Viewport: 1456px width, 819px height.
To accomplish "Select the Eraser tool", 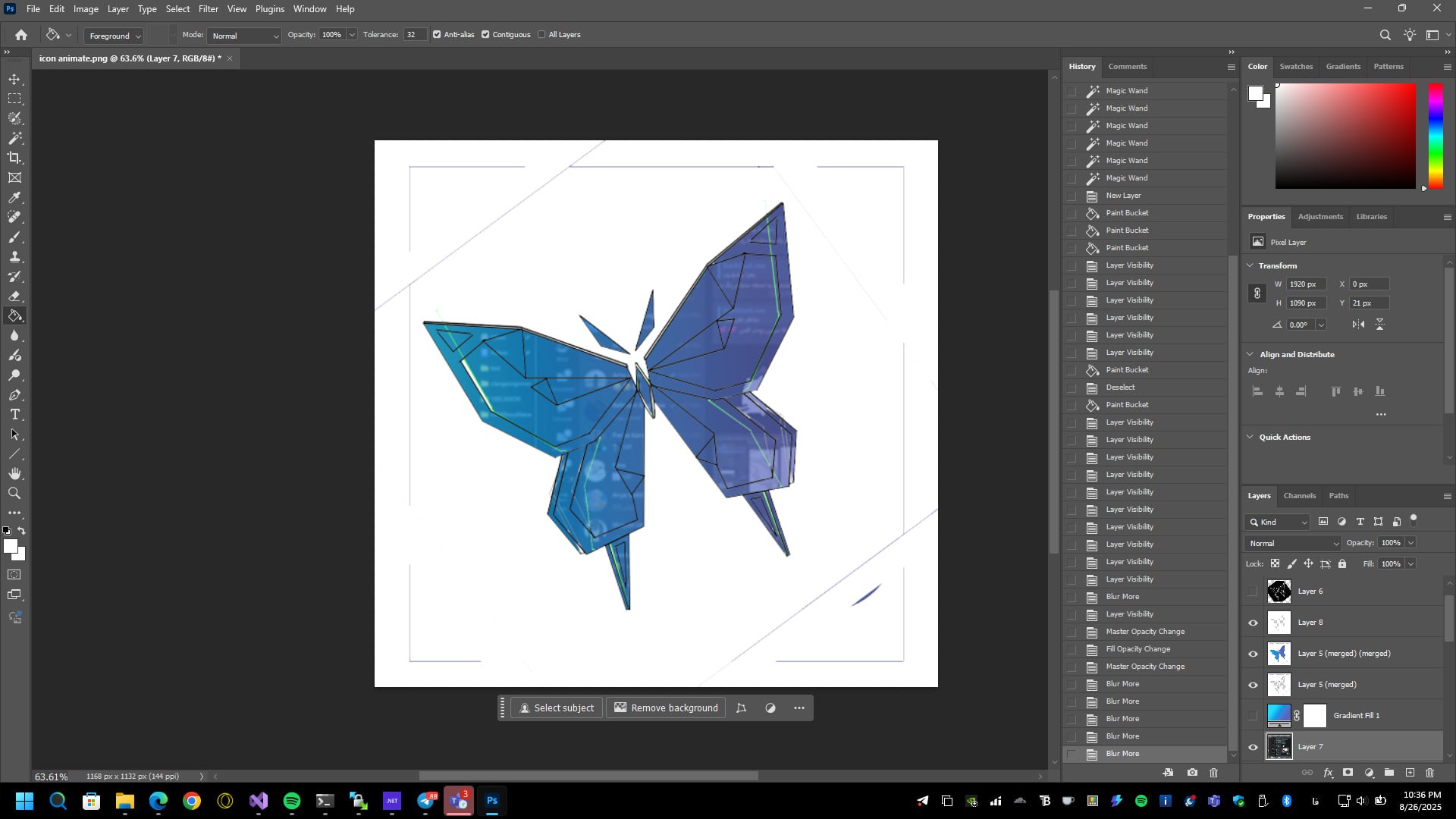I will [x=14, y=297].
